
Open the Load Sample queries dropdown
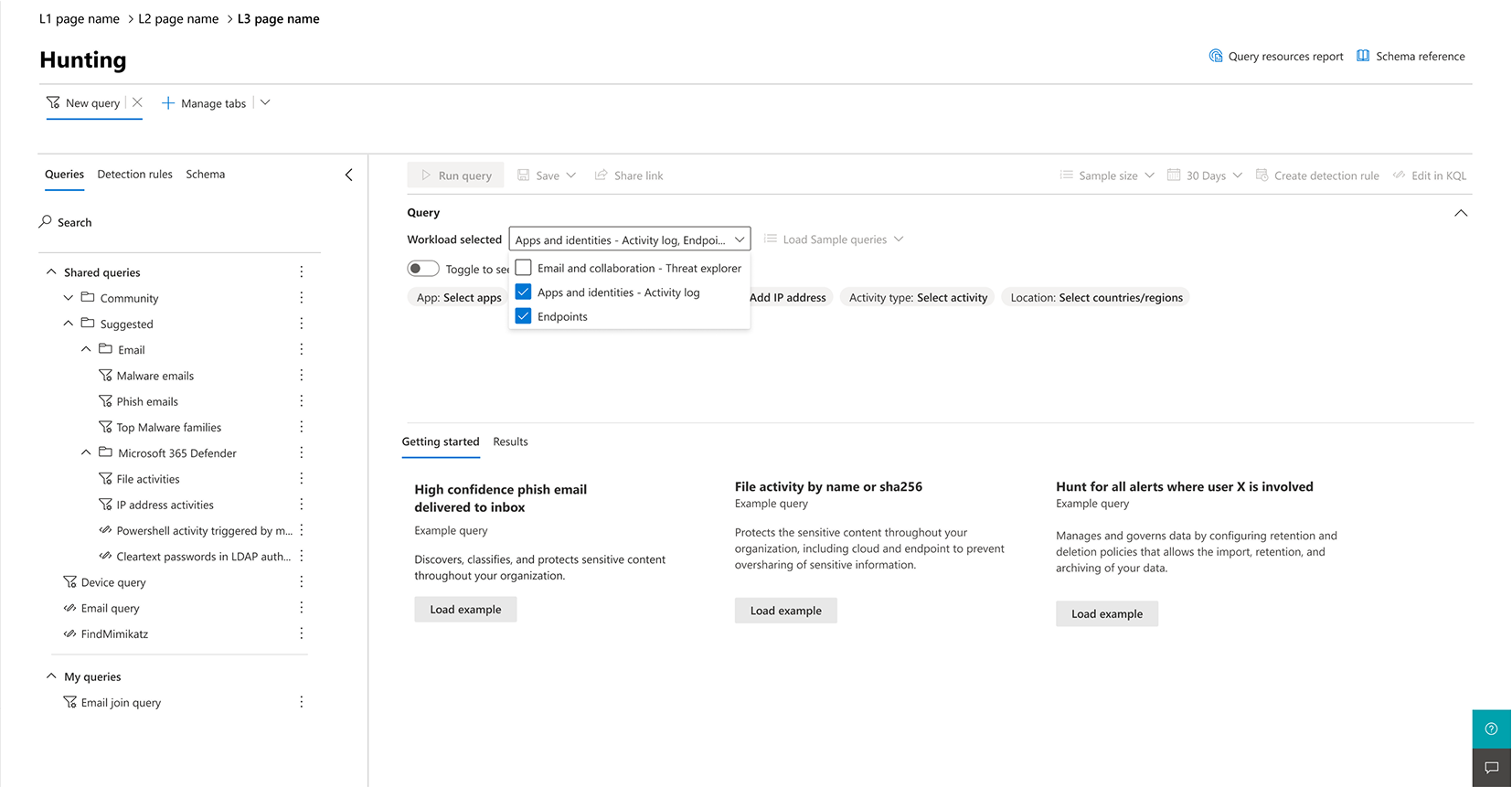[834, 239]
